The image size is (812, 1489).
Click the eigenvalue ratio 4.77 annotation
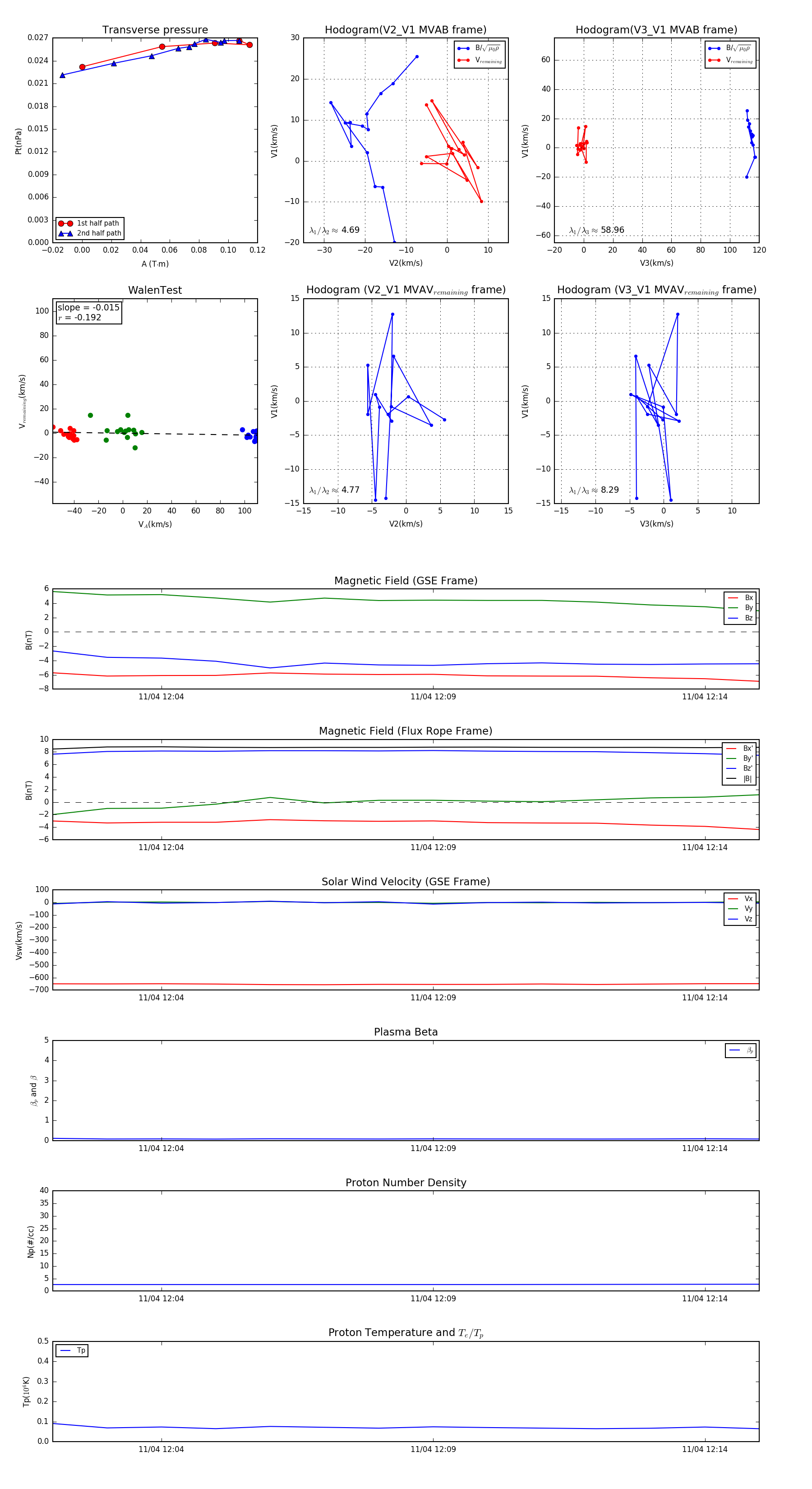coord(334,490)
